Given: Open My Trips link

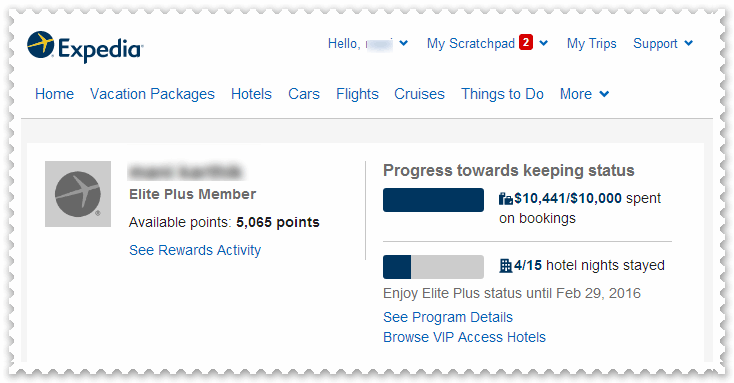Looking at the screenshot, I should click(x=592, y=44).
